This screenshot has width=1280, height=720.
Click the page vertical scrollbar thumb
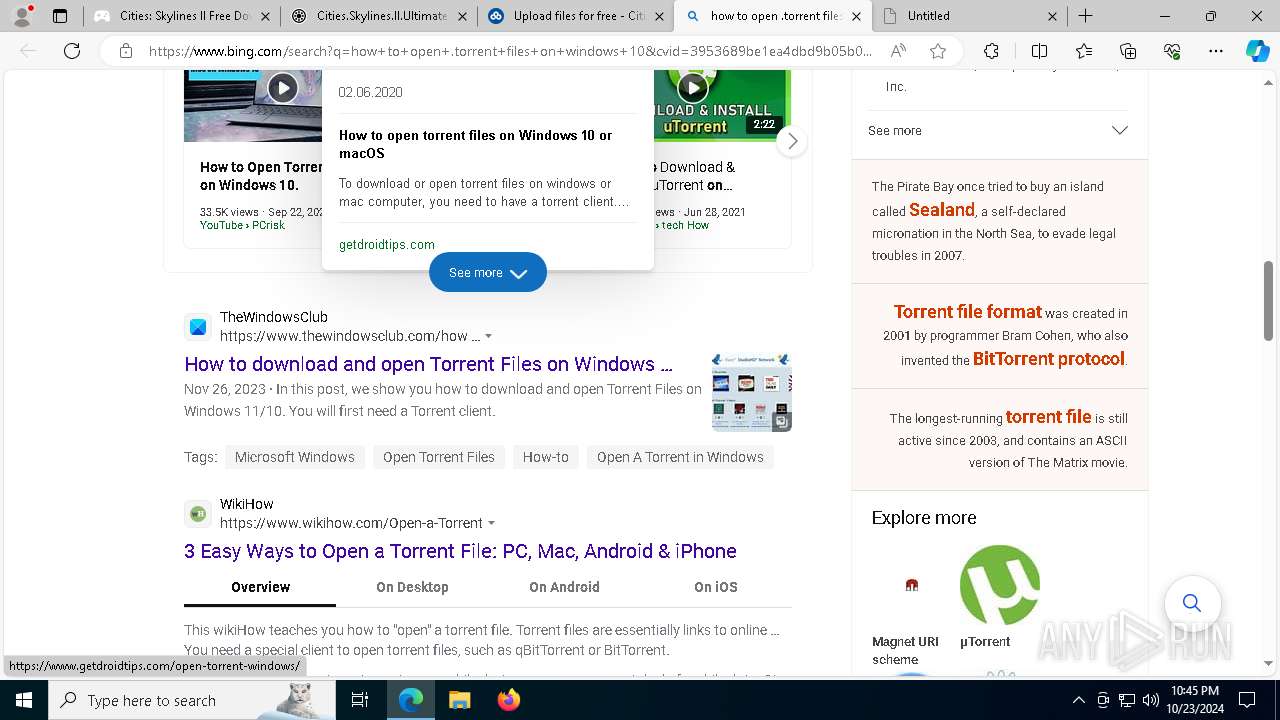(x=1269, y=301)
